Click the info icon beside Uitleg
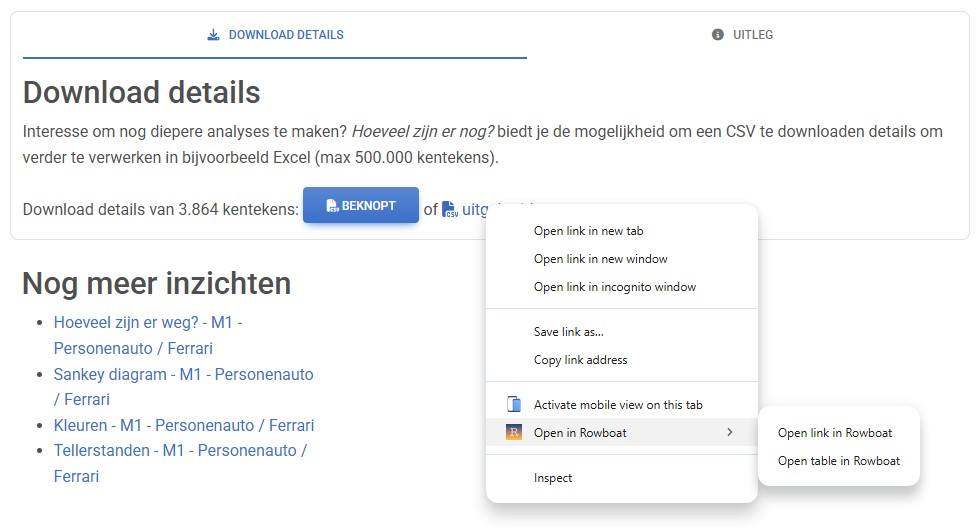Viewport: 980px width, 528px height. pyautogui.click(x=717, y=35)
